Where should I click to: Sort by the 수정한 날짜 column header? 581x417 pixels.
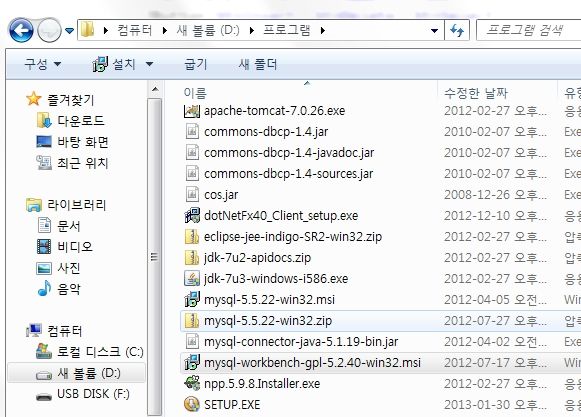476,93
